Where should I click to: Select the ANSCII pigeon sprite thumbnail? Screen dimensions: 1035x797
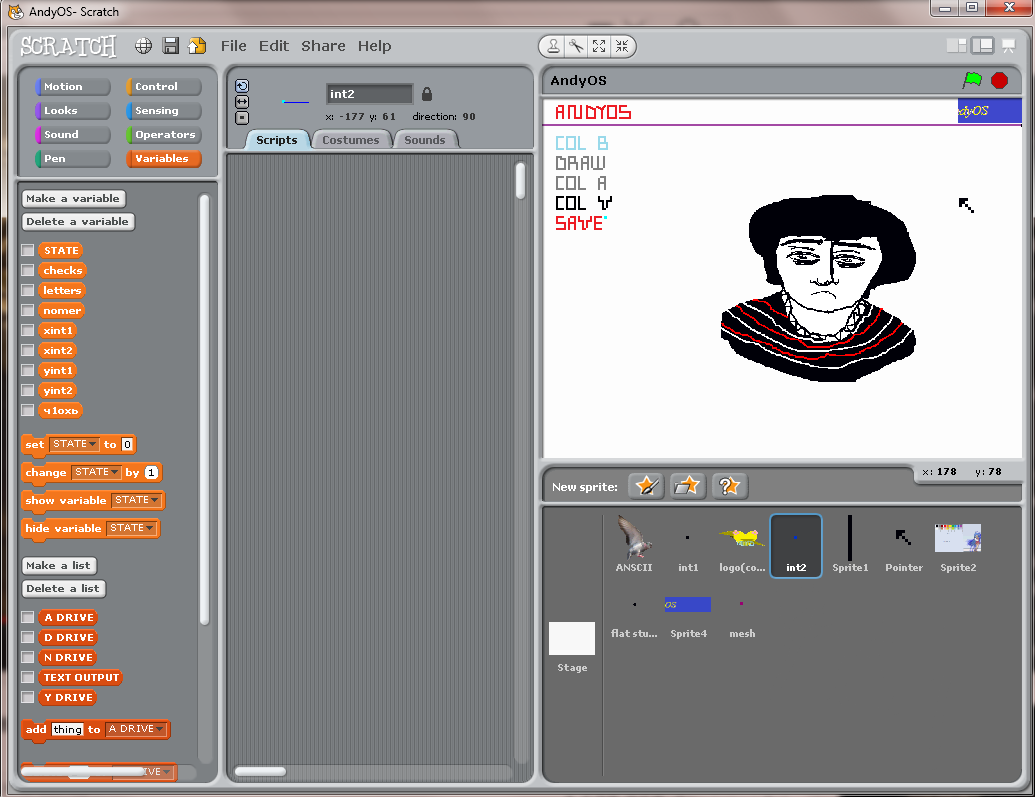click(x=634, y=539)
